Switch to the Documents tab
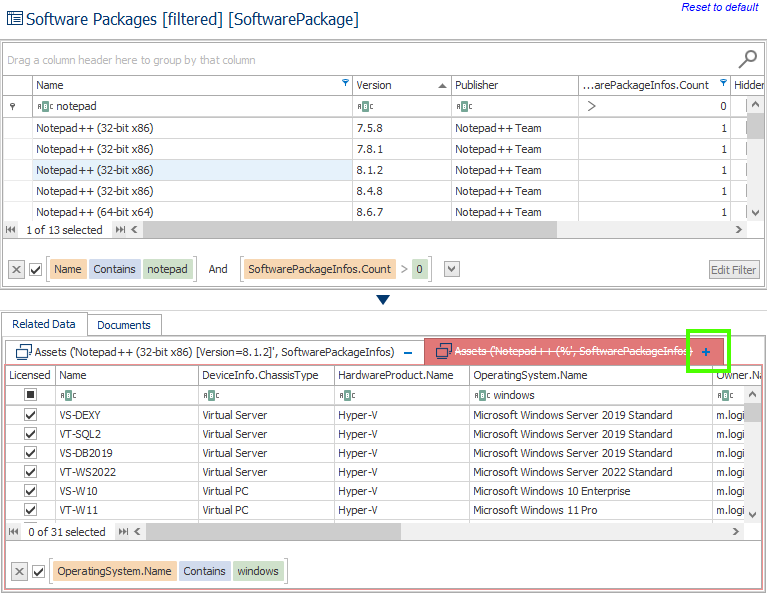This screenshot has height=594, width=767. click(124, 325)
